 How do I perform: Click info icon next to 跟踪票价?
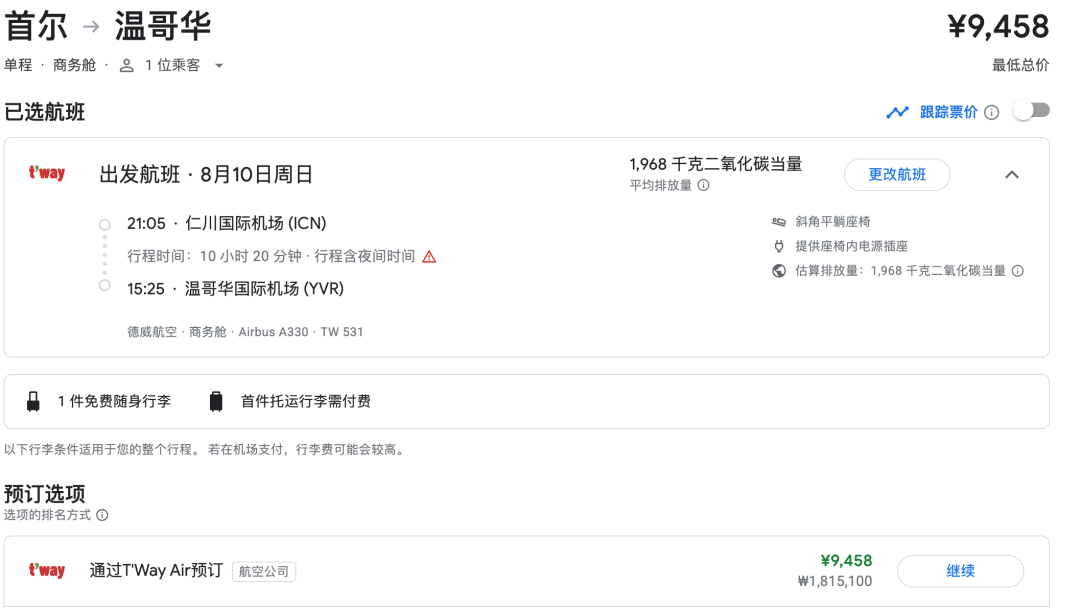click(992, 113)
